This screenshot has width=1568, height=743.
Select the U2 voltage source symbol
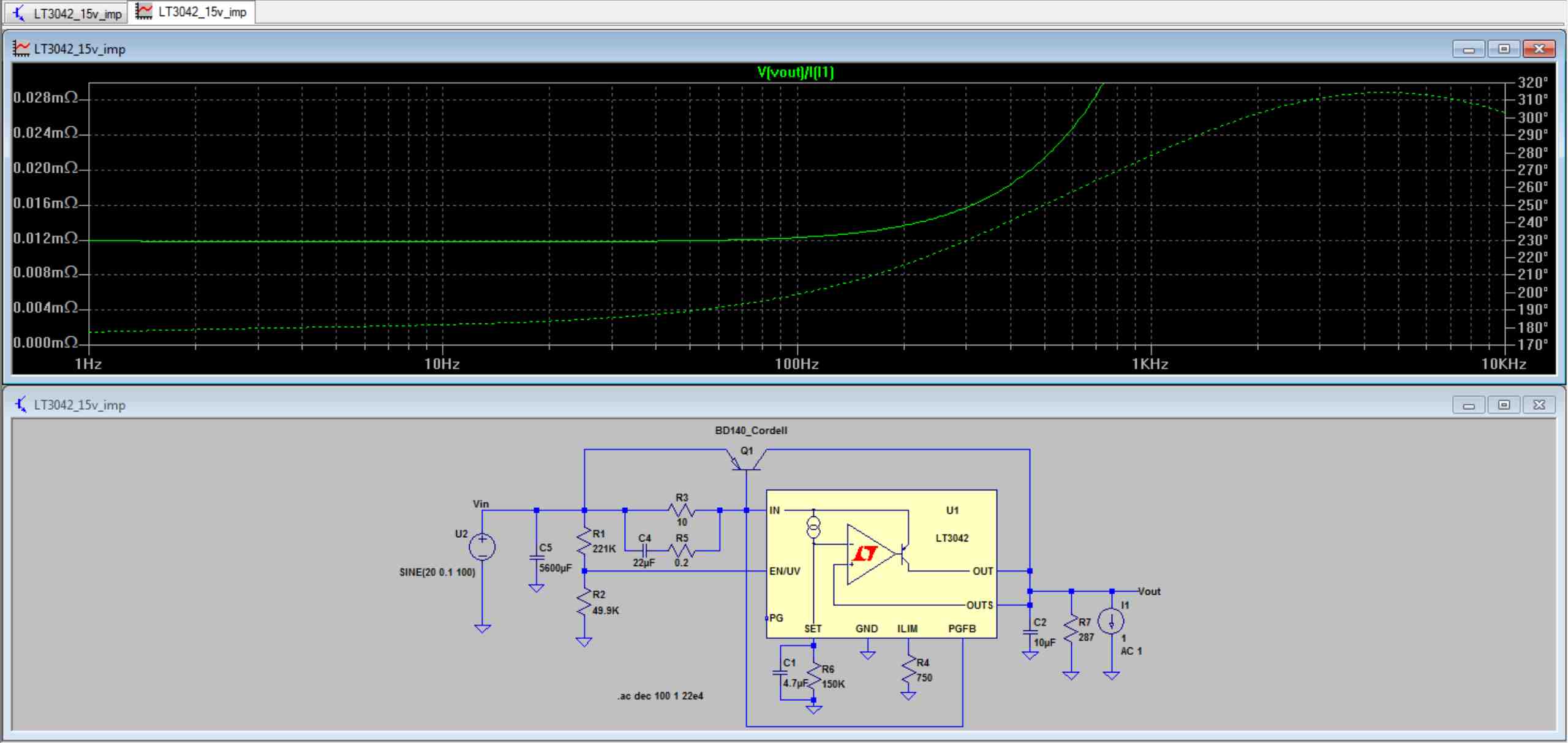pos(482,546)
